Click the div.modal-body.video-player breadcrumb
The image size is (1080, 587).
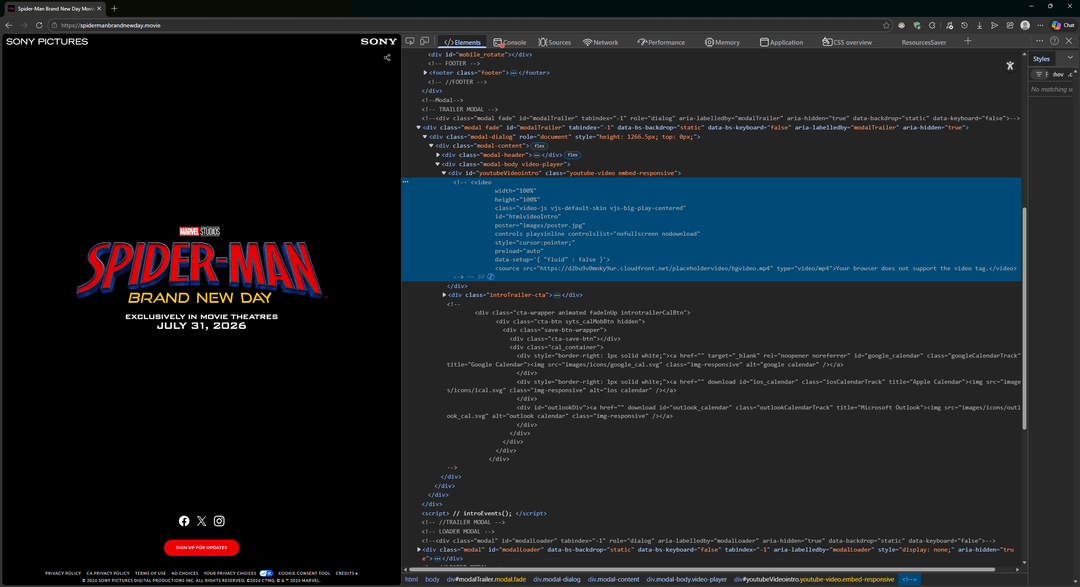click(687, 579)
